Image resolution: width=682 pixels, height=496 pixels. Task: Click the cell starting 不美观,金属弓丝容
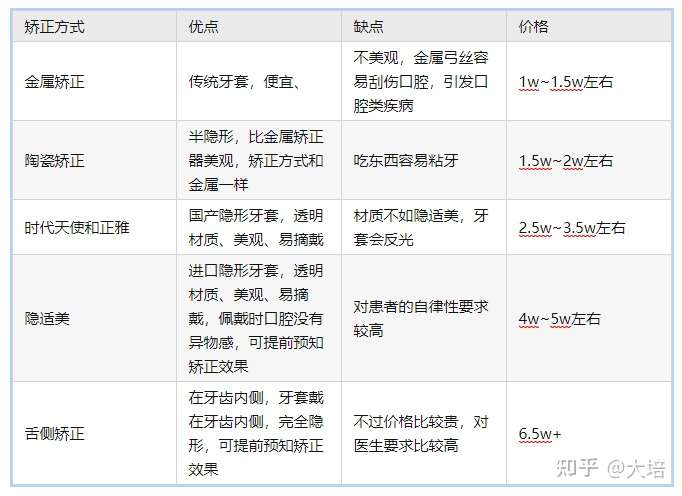tap(424, 81)
